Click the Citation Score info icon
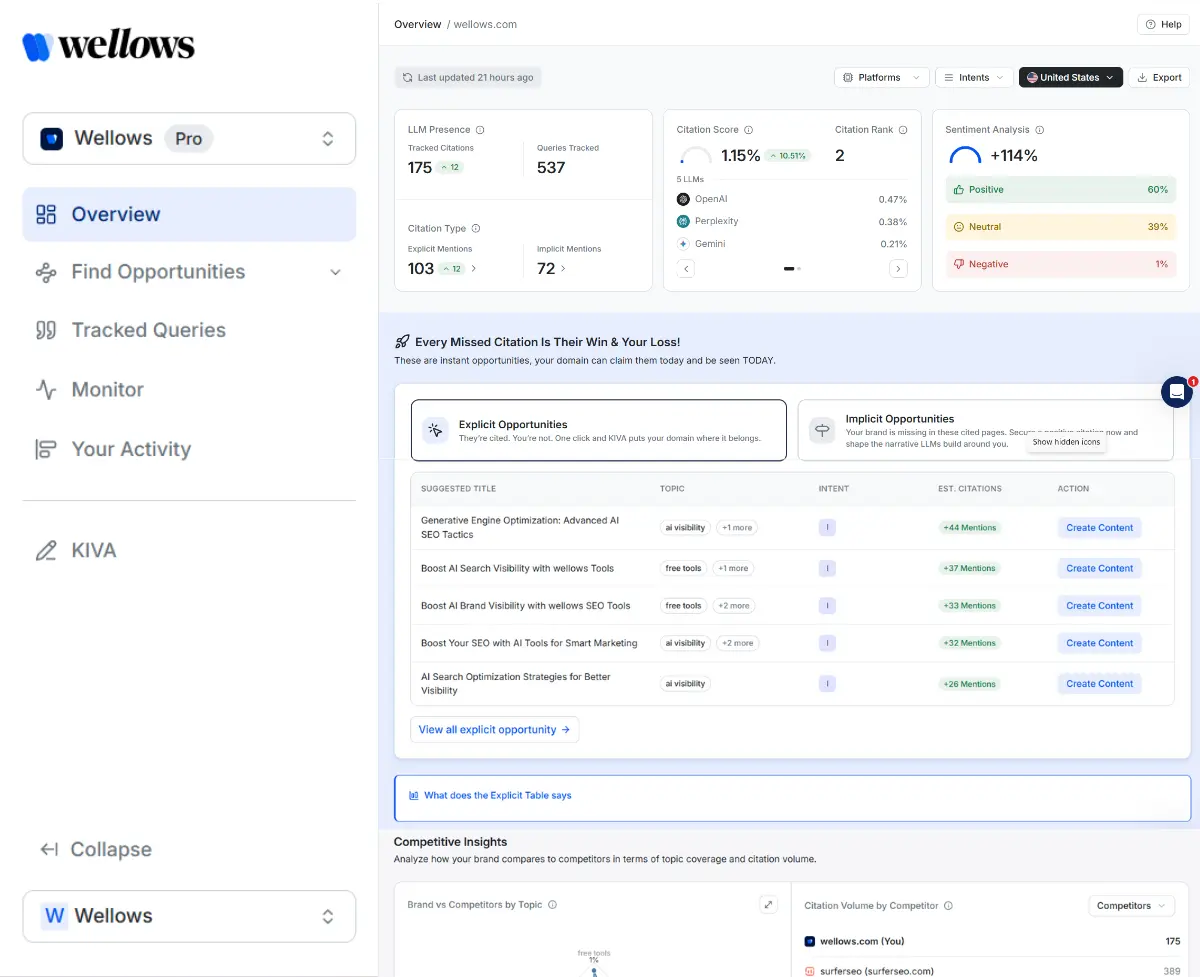 click(749, 130)
